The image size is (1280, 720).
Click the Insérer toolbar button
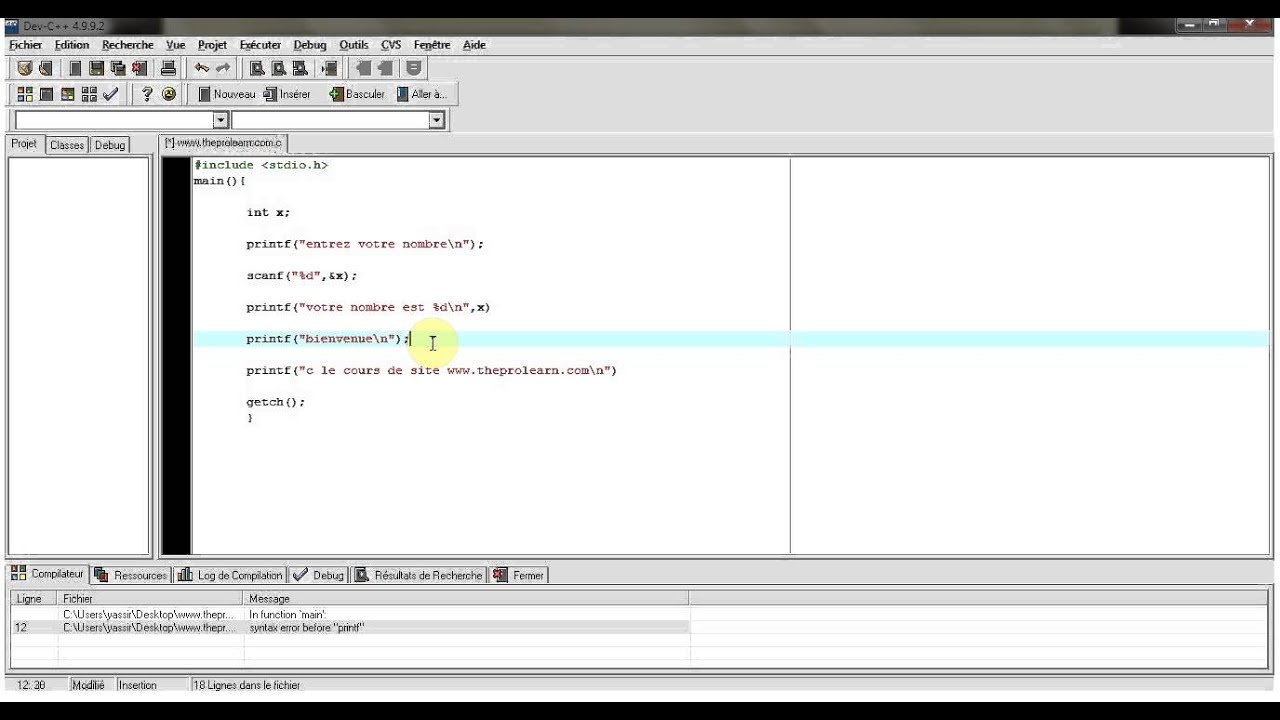point(288,94)
